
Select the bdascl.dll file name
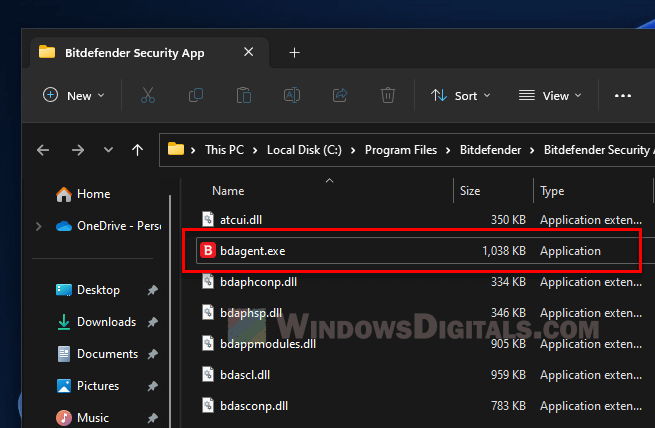(245, 375)
